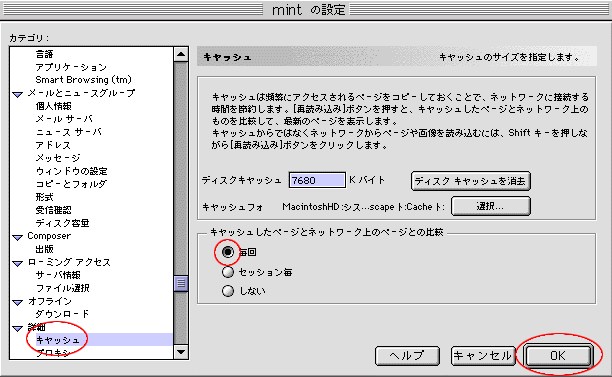
Task: Select ローミング アクセス category label
Action: point(69,262)
